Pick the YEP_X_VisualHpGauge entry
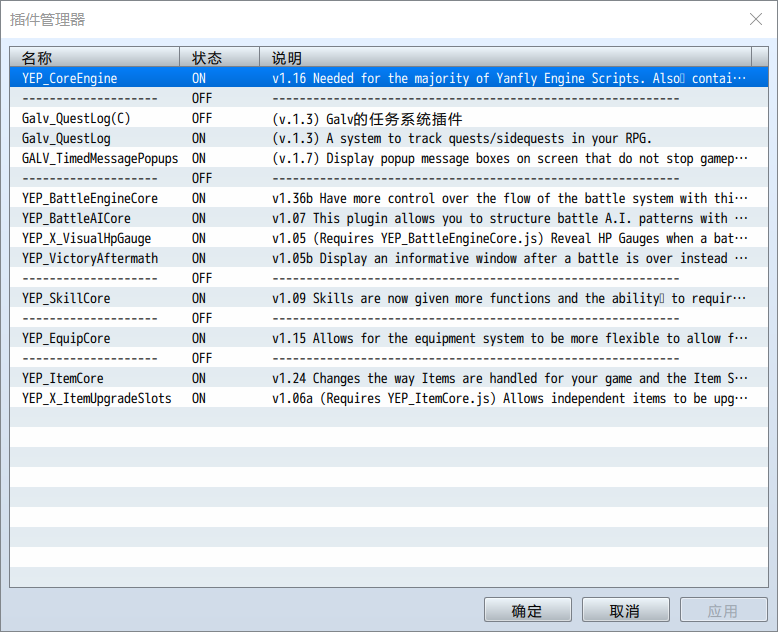 pos(389,238)
